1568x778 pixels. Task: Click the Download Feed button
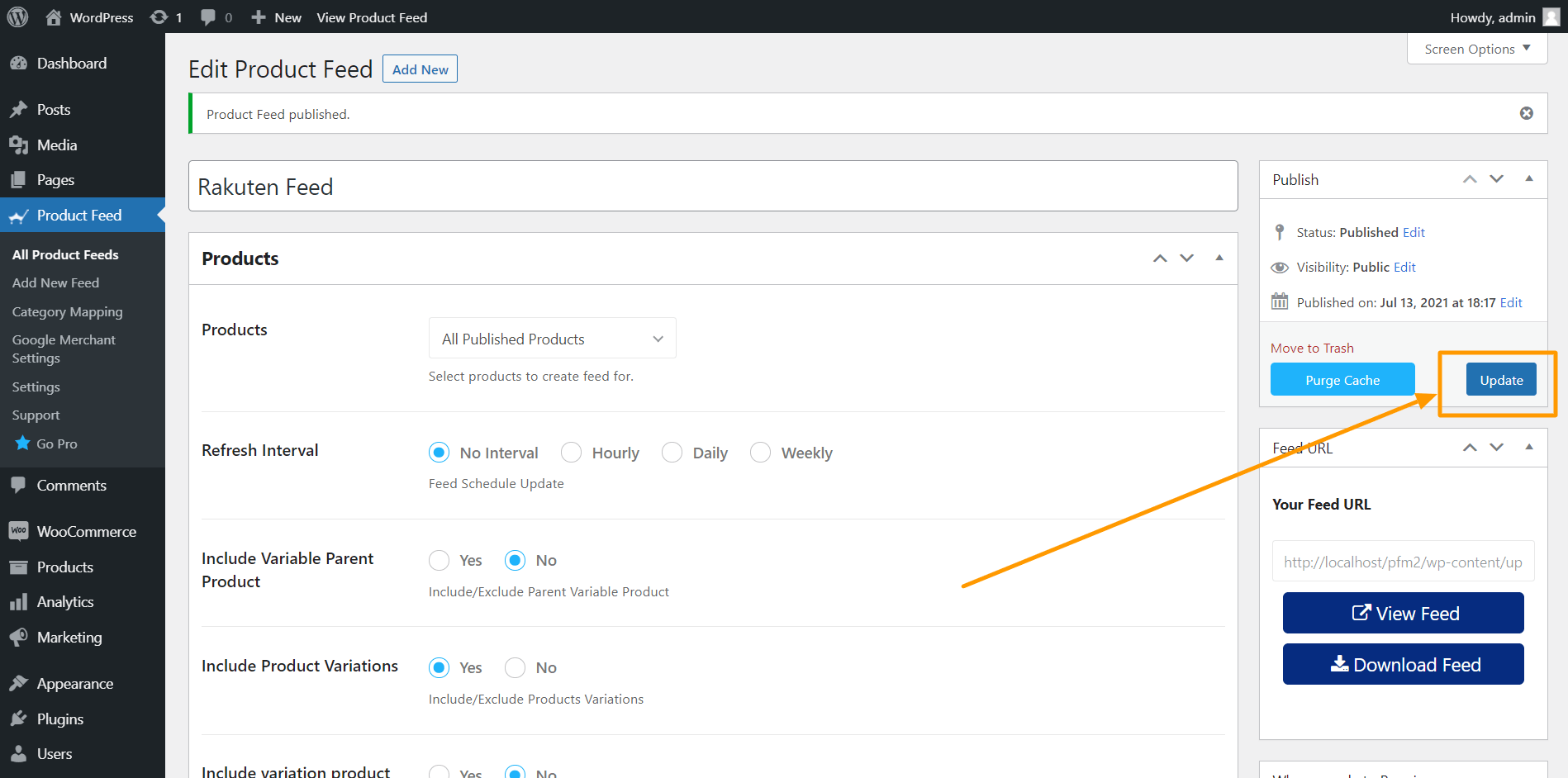coord(1403,664)
